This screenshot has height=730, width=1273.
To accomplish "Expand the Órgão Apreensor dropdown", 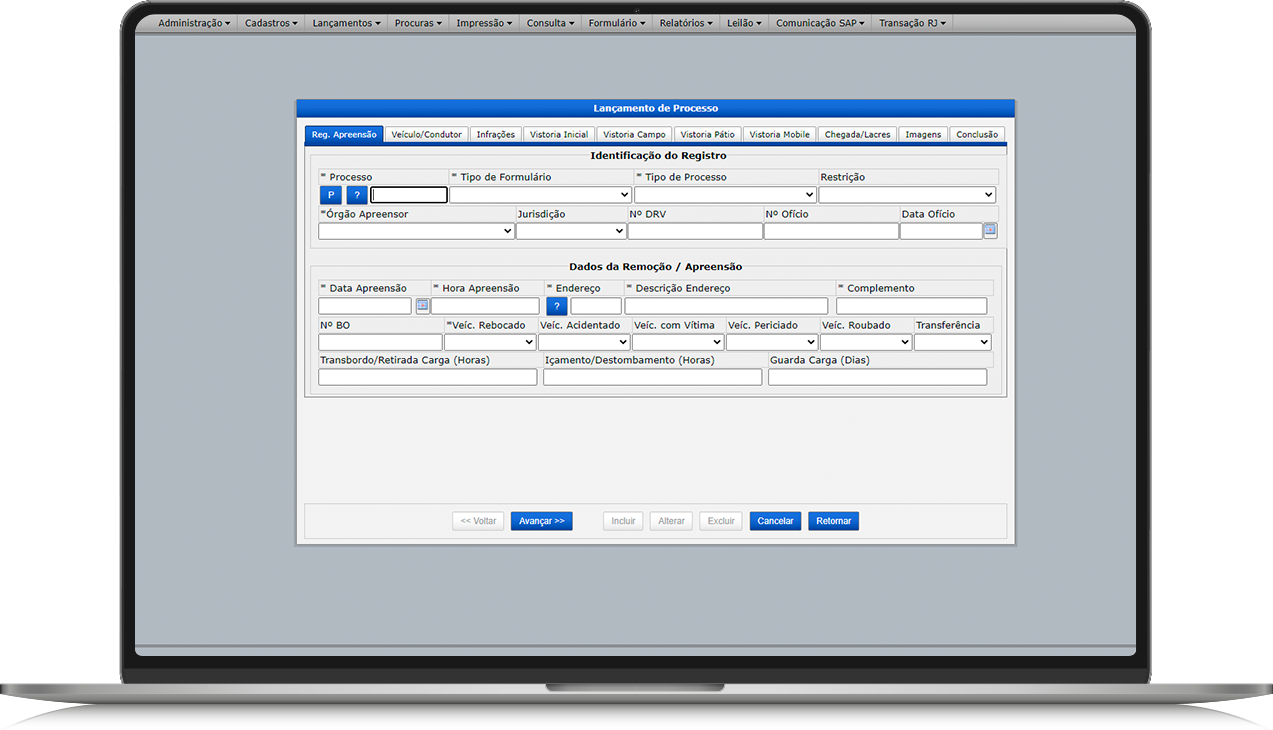I will (x=416, y=231).
